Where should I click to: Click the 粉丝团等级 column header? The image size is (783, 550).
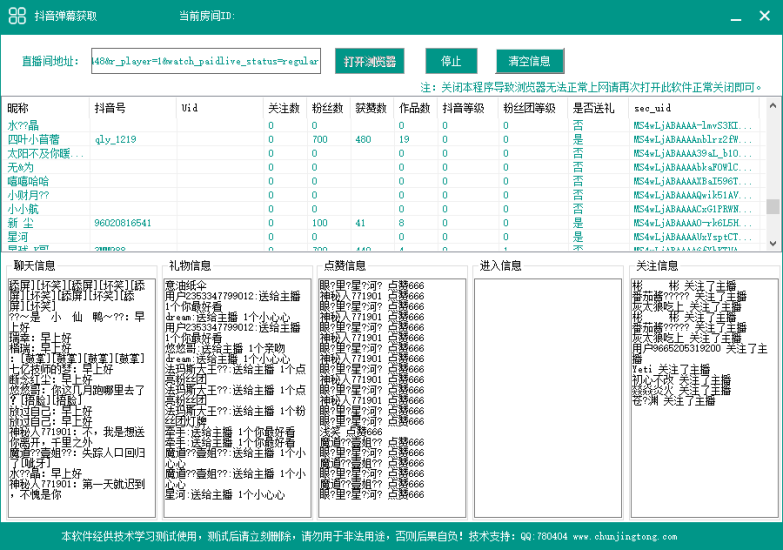[x=532, y=108]
